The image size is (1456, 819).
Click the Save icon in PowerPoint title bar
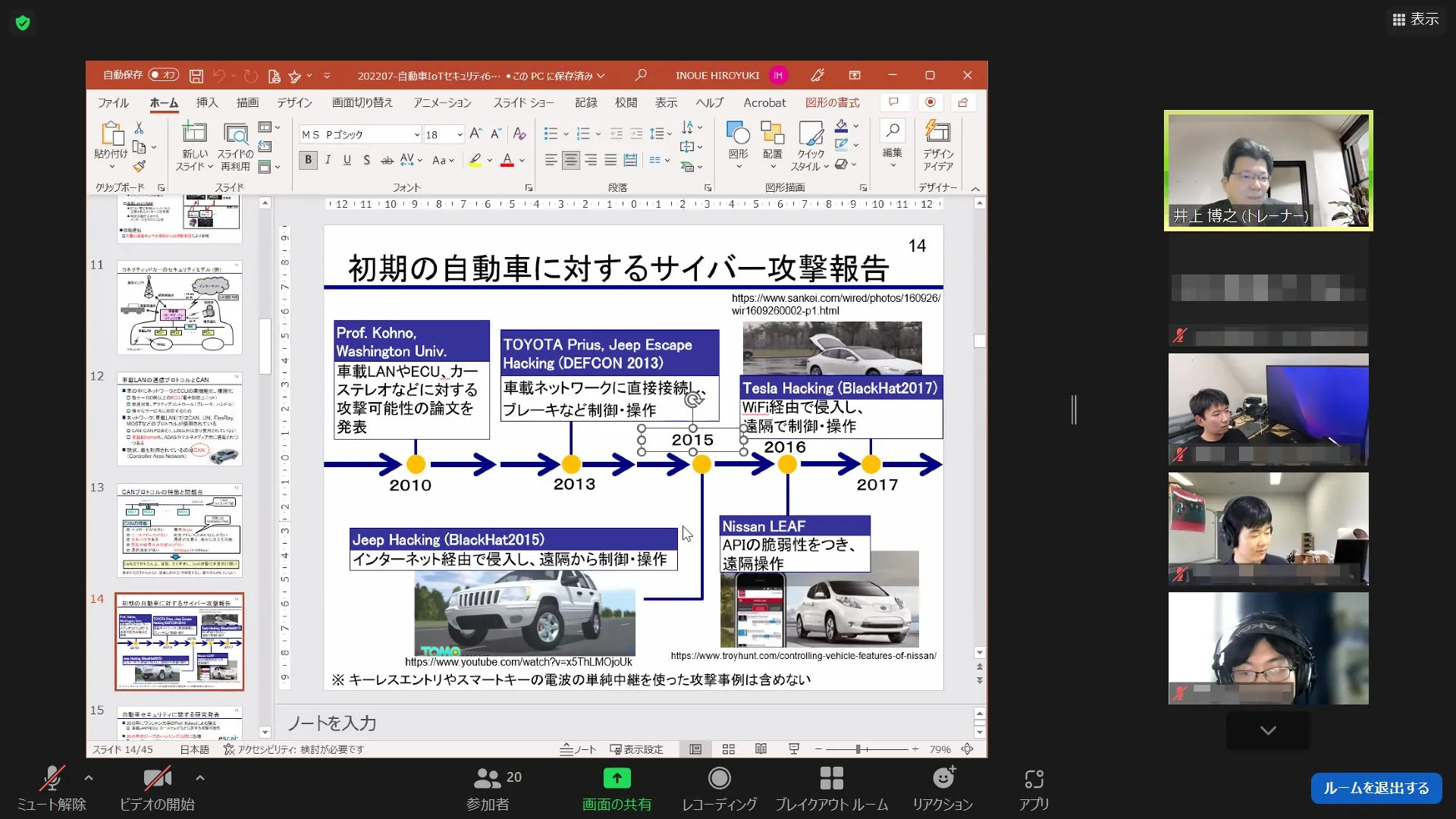(196, 76)
